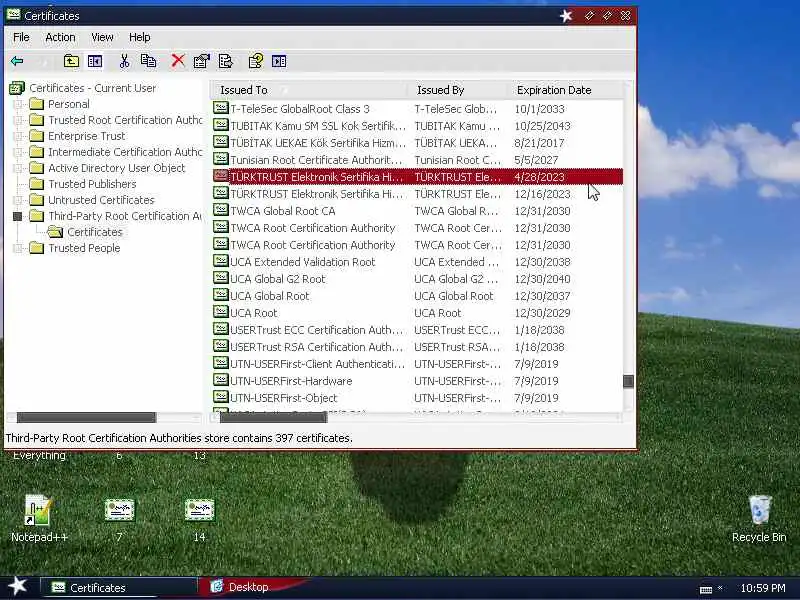Expand the Untrusted Certificates node
Viewport: 800px width, 600px height.
(18, 200)
